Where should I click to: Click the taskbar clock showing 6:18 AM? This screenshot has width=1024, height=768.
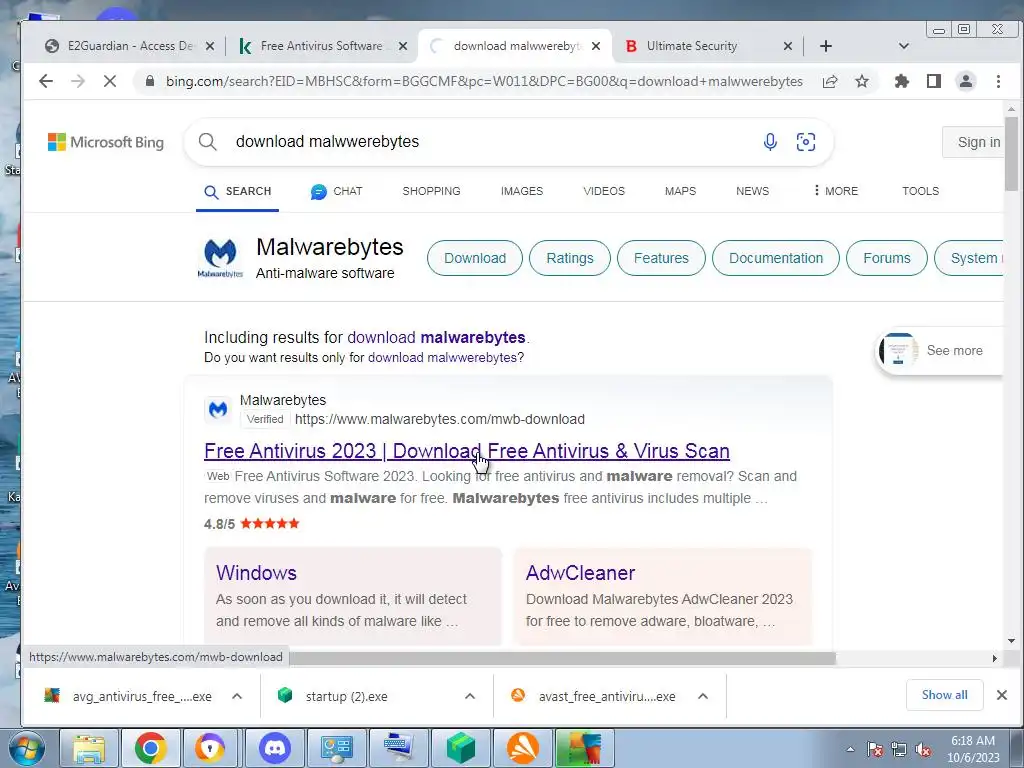tap(973, 748)
